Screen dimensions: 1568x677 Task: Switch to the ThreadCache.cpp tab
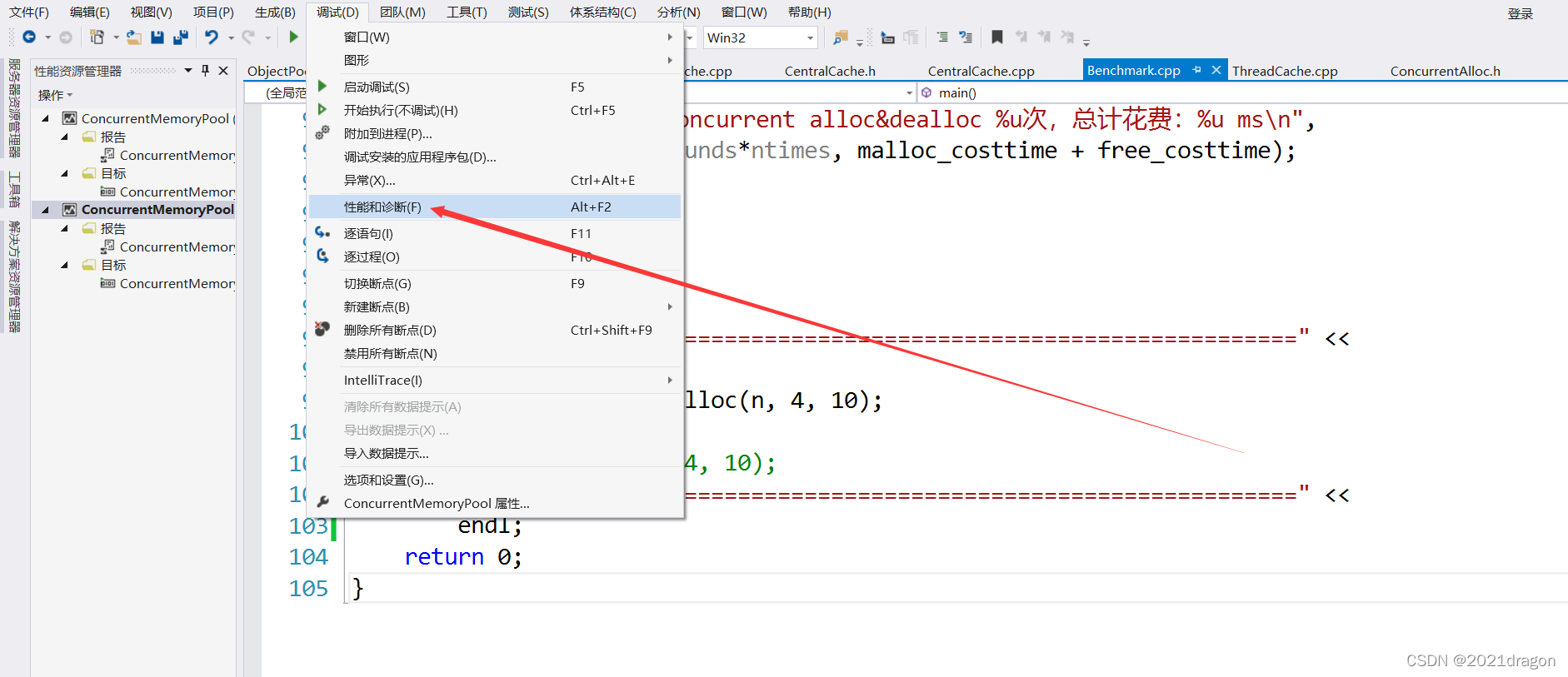pos(1285,71)
